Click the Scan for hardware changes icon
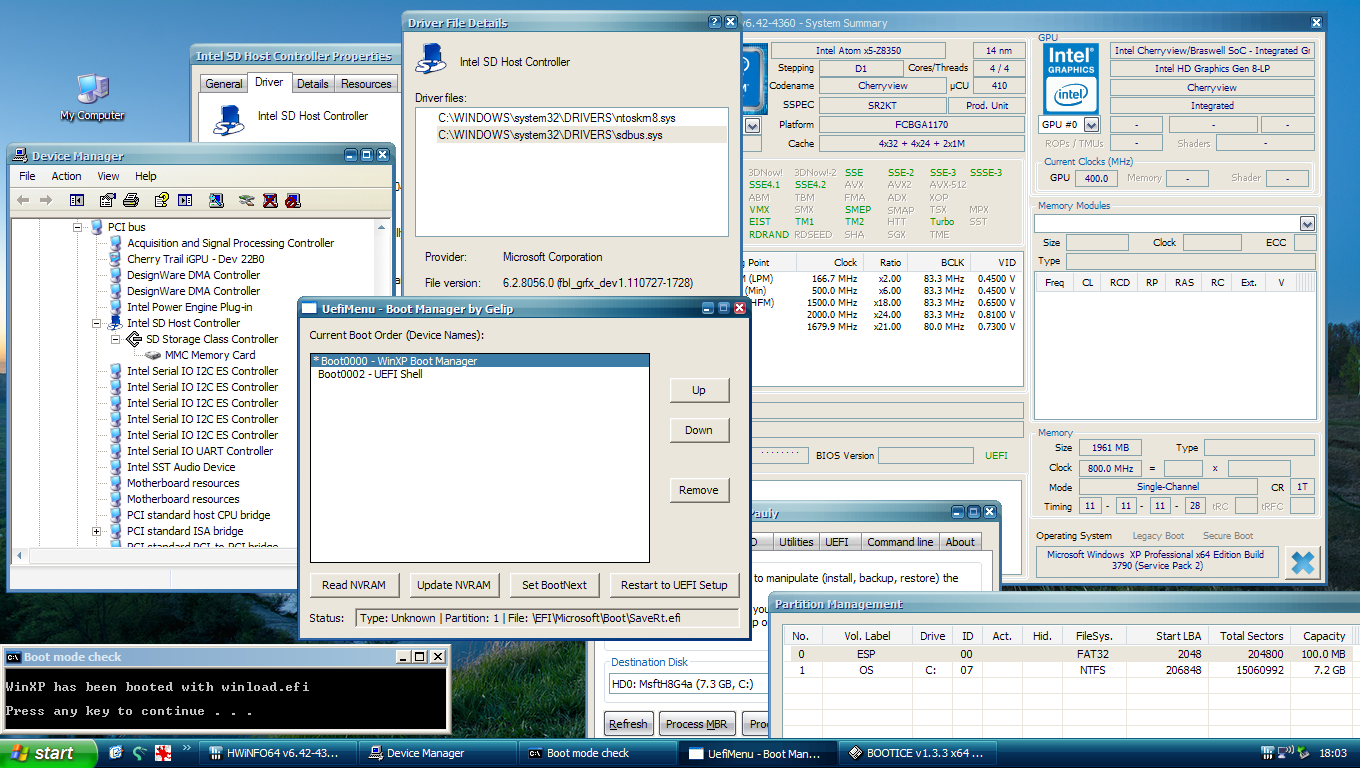The height and width of the screenshot is (768, 1360). click(x=216, y=200)
